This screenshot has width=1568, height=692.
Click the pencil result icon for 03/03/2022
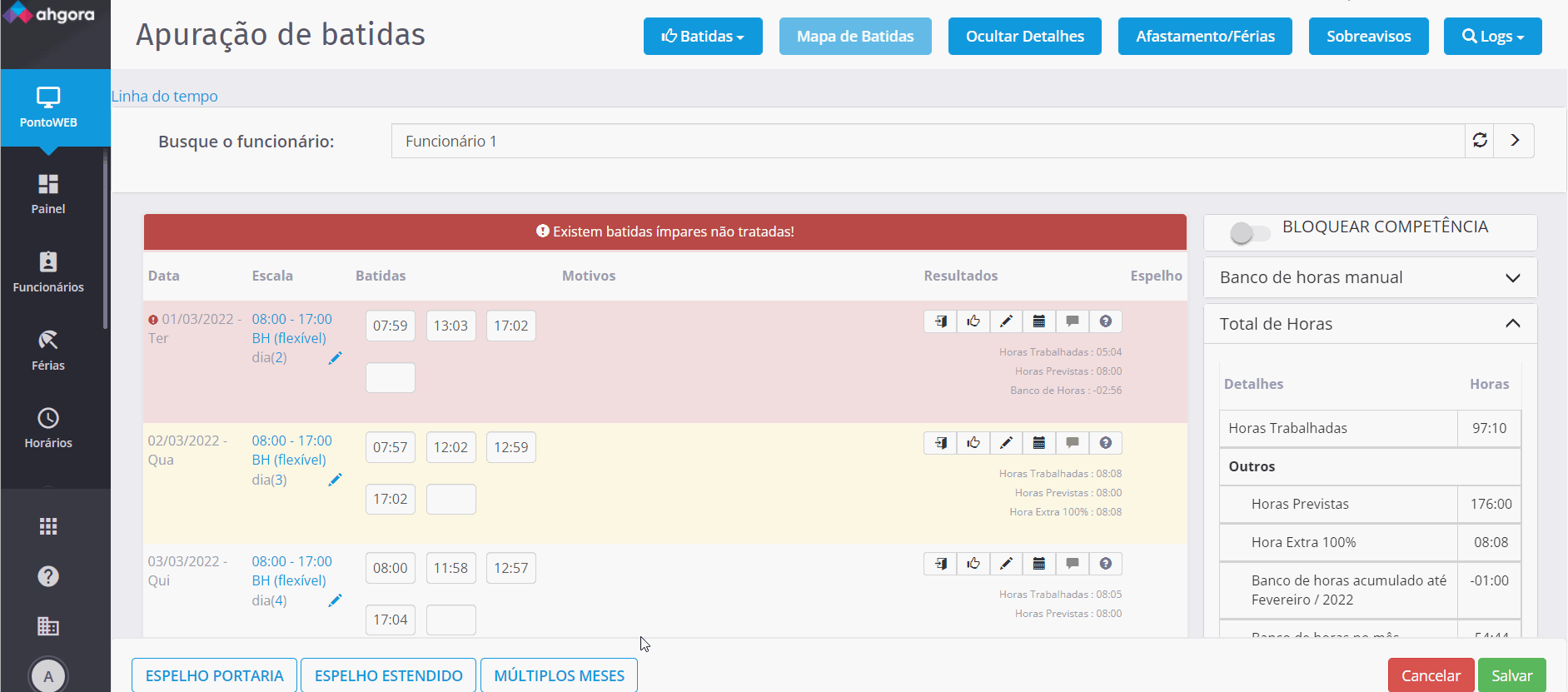click(1006, 564)
